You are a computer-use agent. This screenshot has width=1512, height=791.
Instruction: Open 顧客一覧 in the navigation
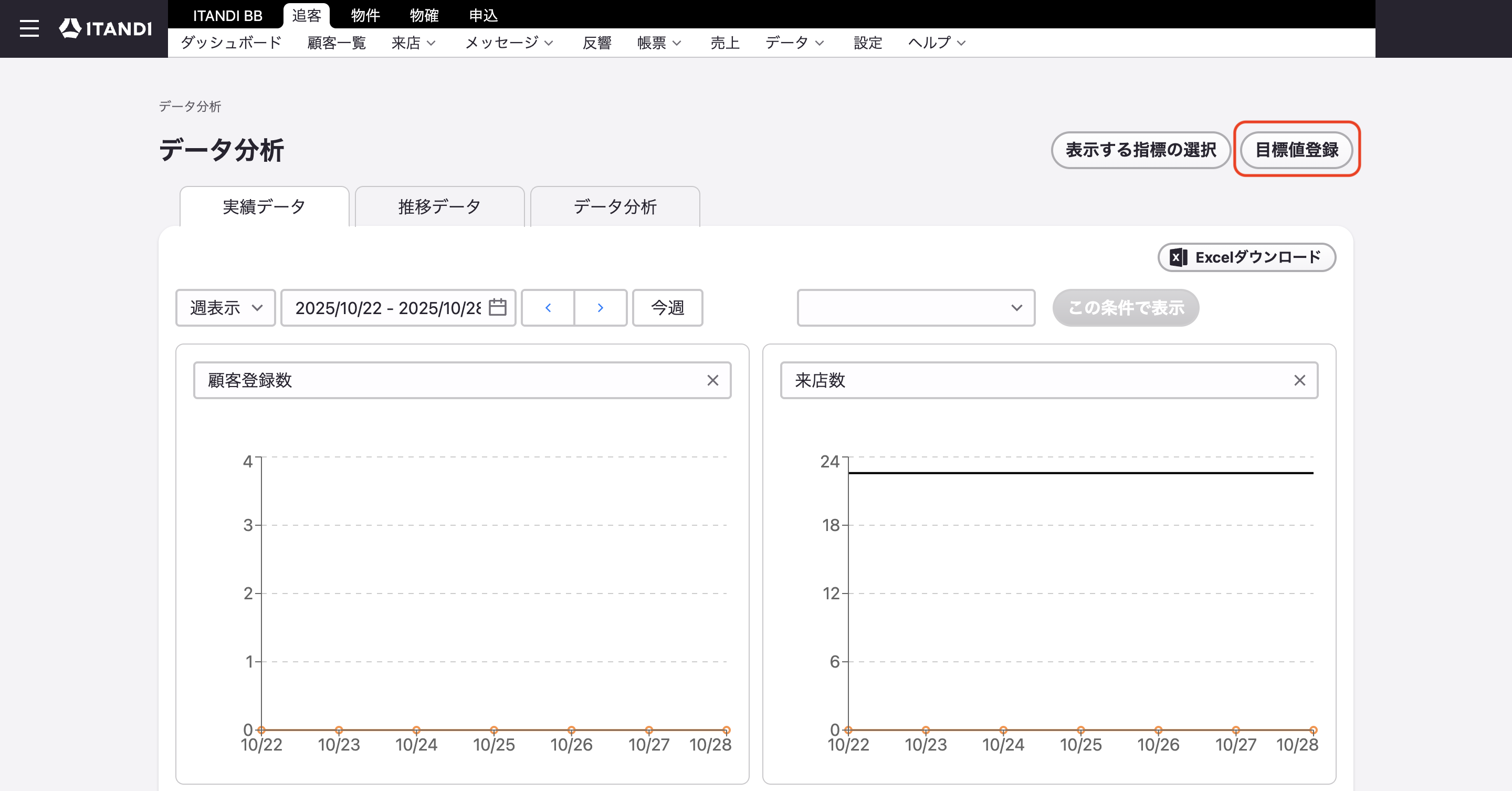pyautogui.click(x=337, y=43)
